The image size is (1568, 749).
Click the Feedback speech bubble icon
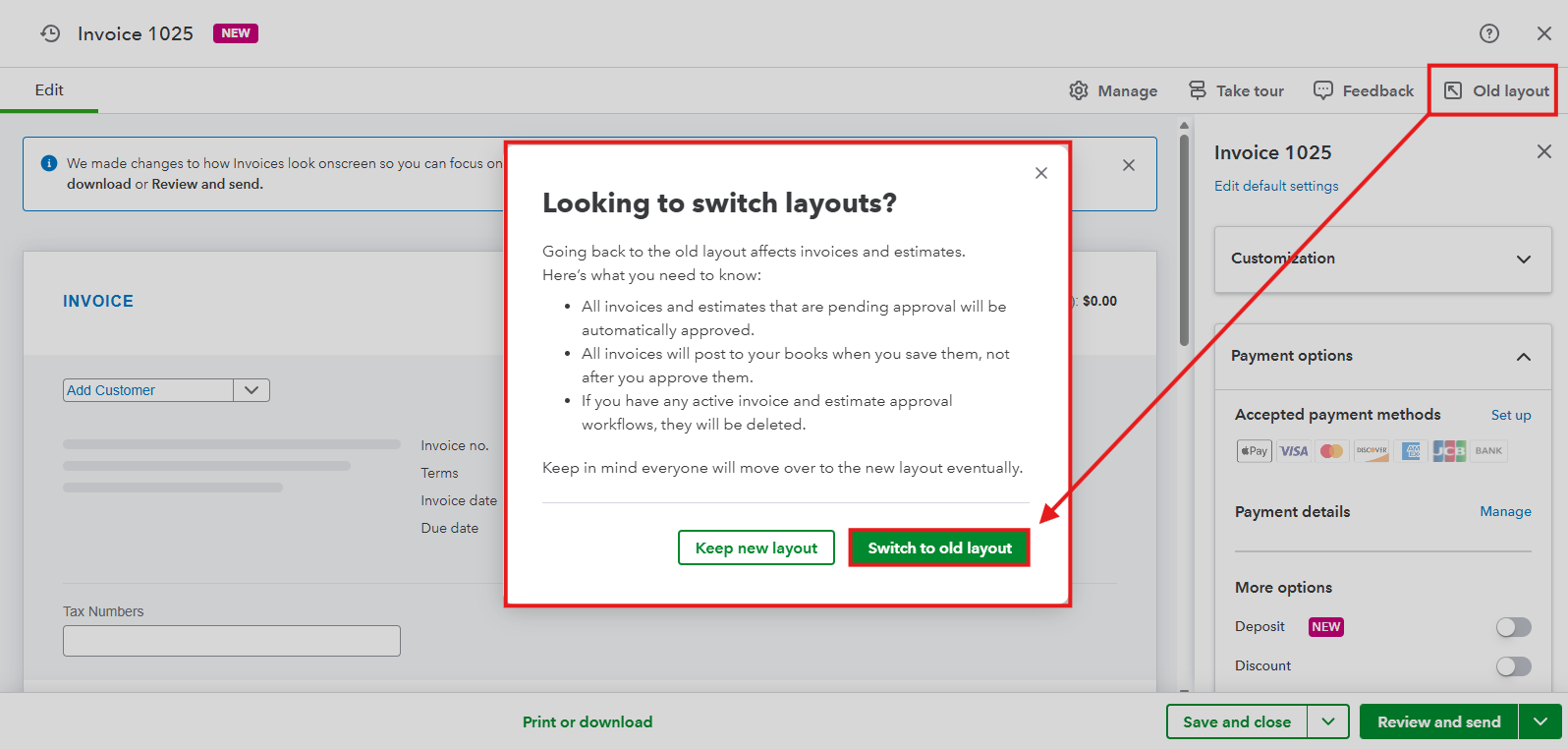click(1323, 90)
